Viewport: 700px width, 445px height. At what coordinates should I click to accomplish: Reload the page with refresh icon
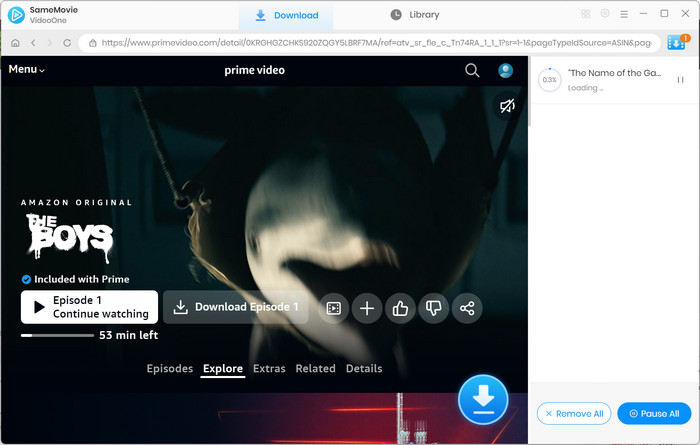coord(67,43)
